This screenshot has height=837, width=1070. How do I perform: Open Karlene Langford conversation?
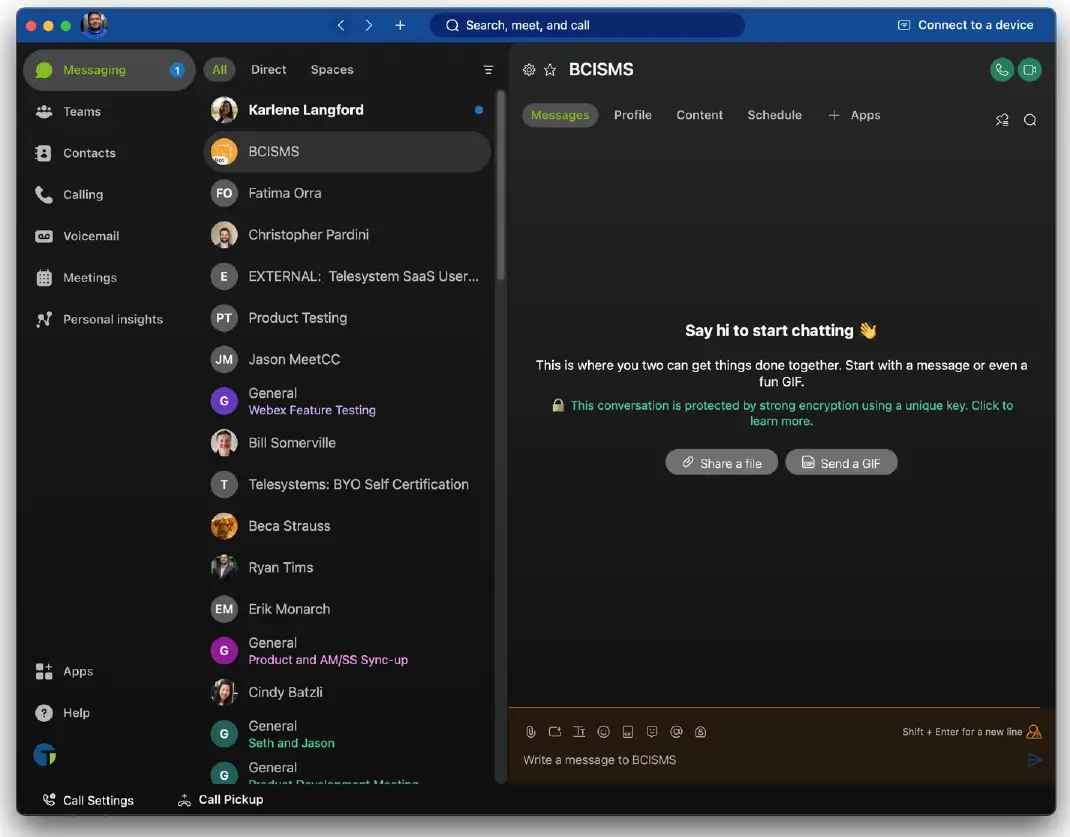[347, 110]
